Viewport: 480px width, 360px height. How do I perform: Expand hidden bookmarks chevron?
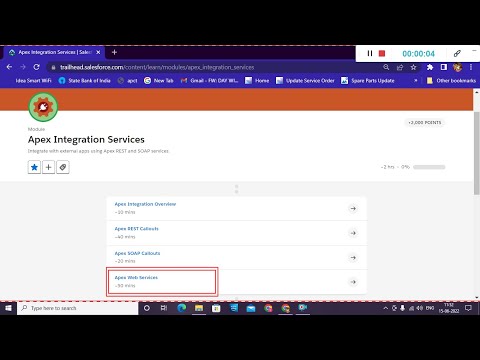point(415,81)
